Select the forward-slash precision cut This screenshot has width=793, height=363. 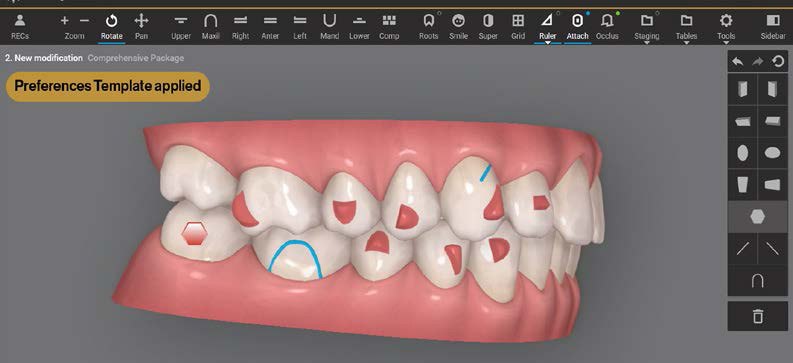pos(742,248)
